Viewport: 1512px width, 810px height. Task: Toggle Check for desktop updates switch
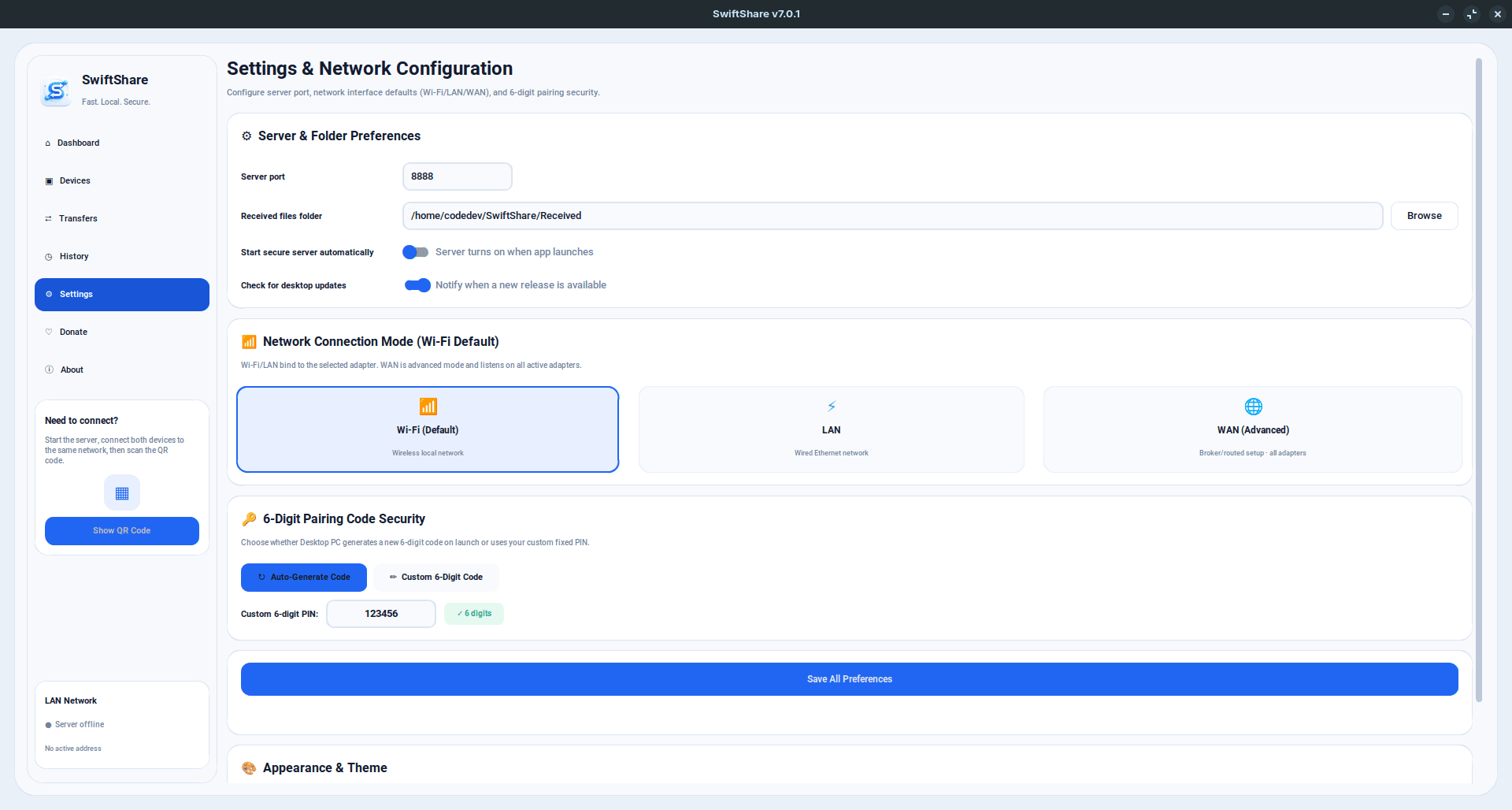point(417,285)
